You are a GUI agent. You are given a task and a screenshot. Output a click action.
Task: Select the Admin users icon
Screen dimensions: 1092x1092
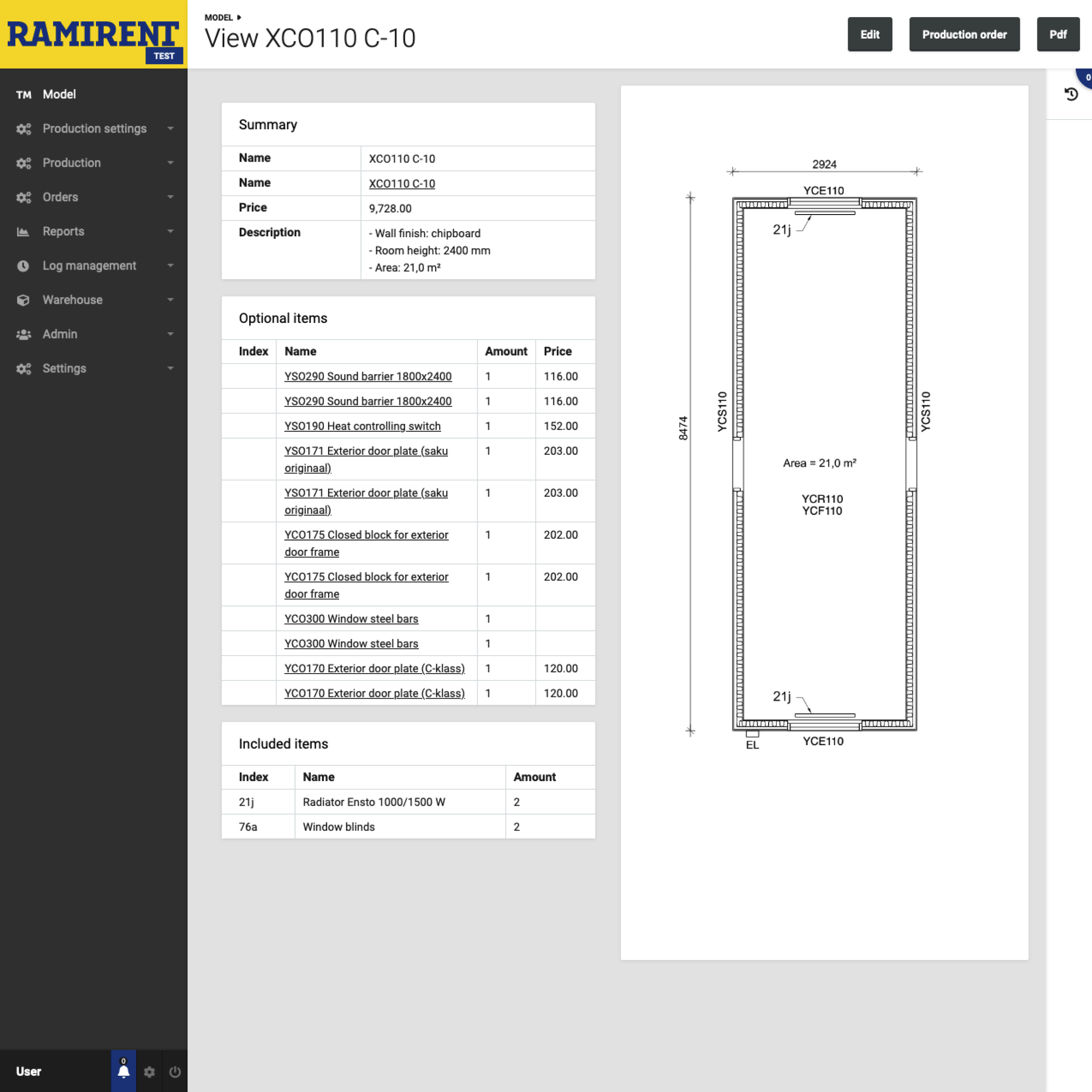pyautogui.click(x=23, y=334)
